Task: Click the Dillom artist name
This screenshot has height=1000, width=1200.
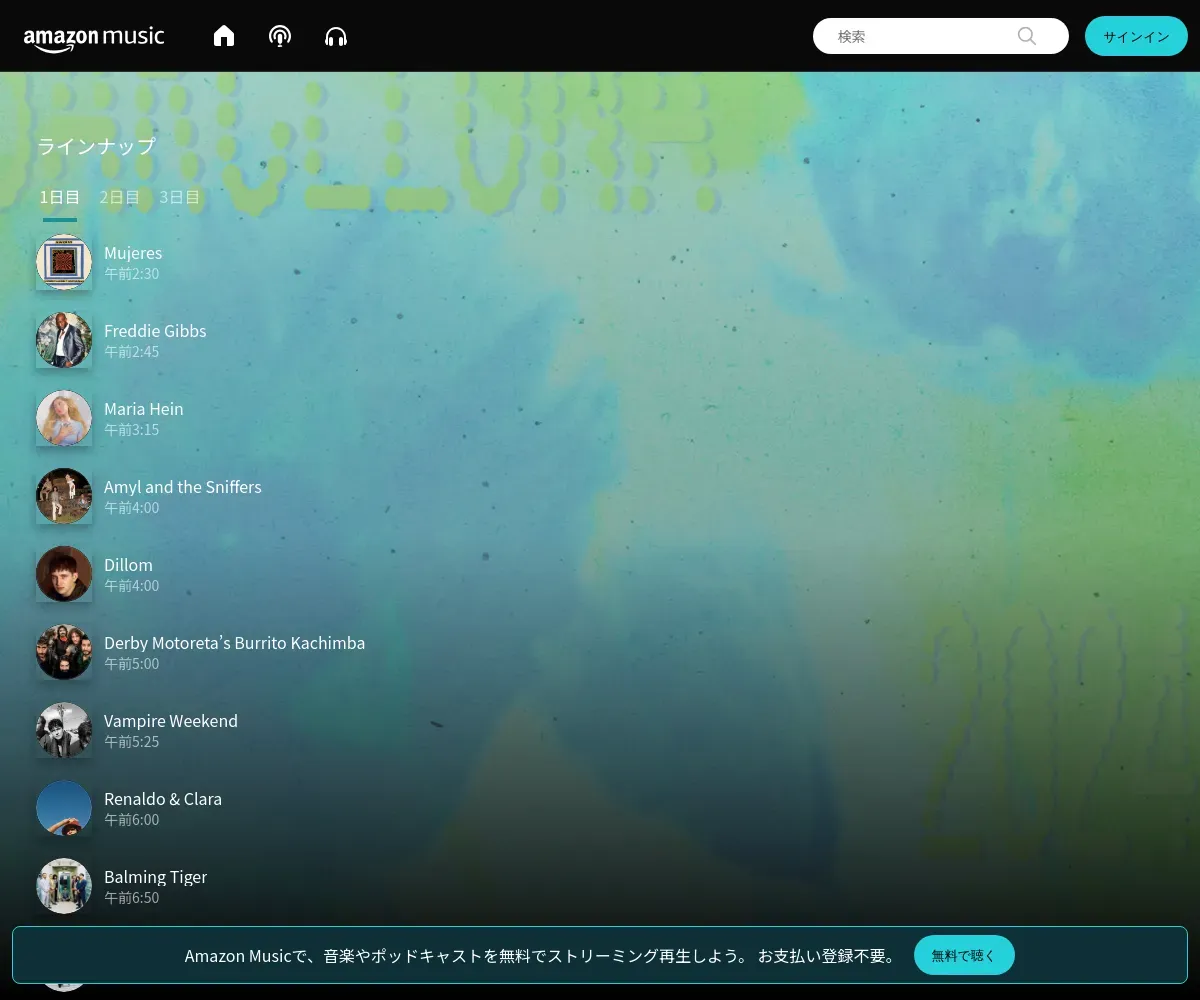Action: pyautogui.click(x=128, y=565)
